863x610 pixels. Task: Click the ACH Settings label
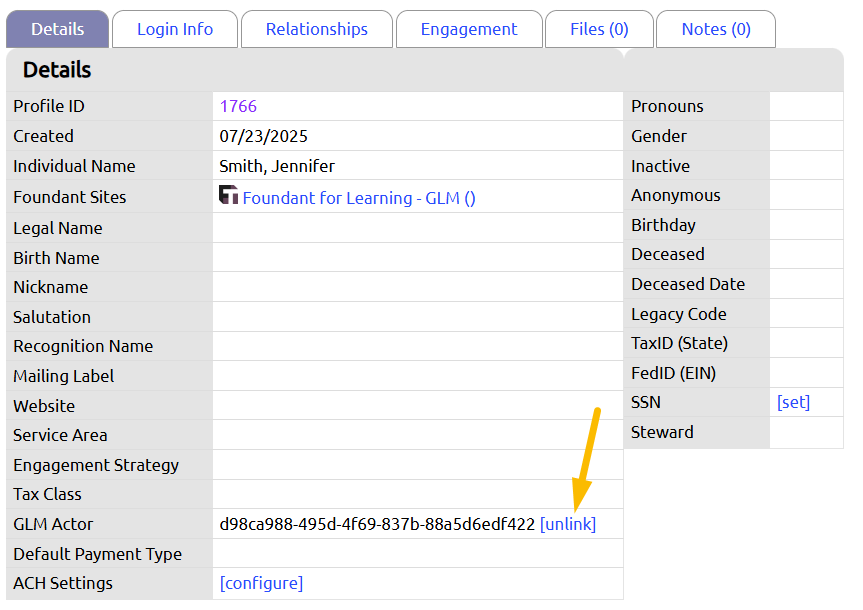tap(63, 583)
